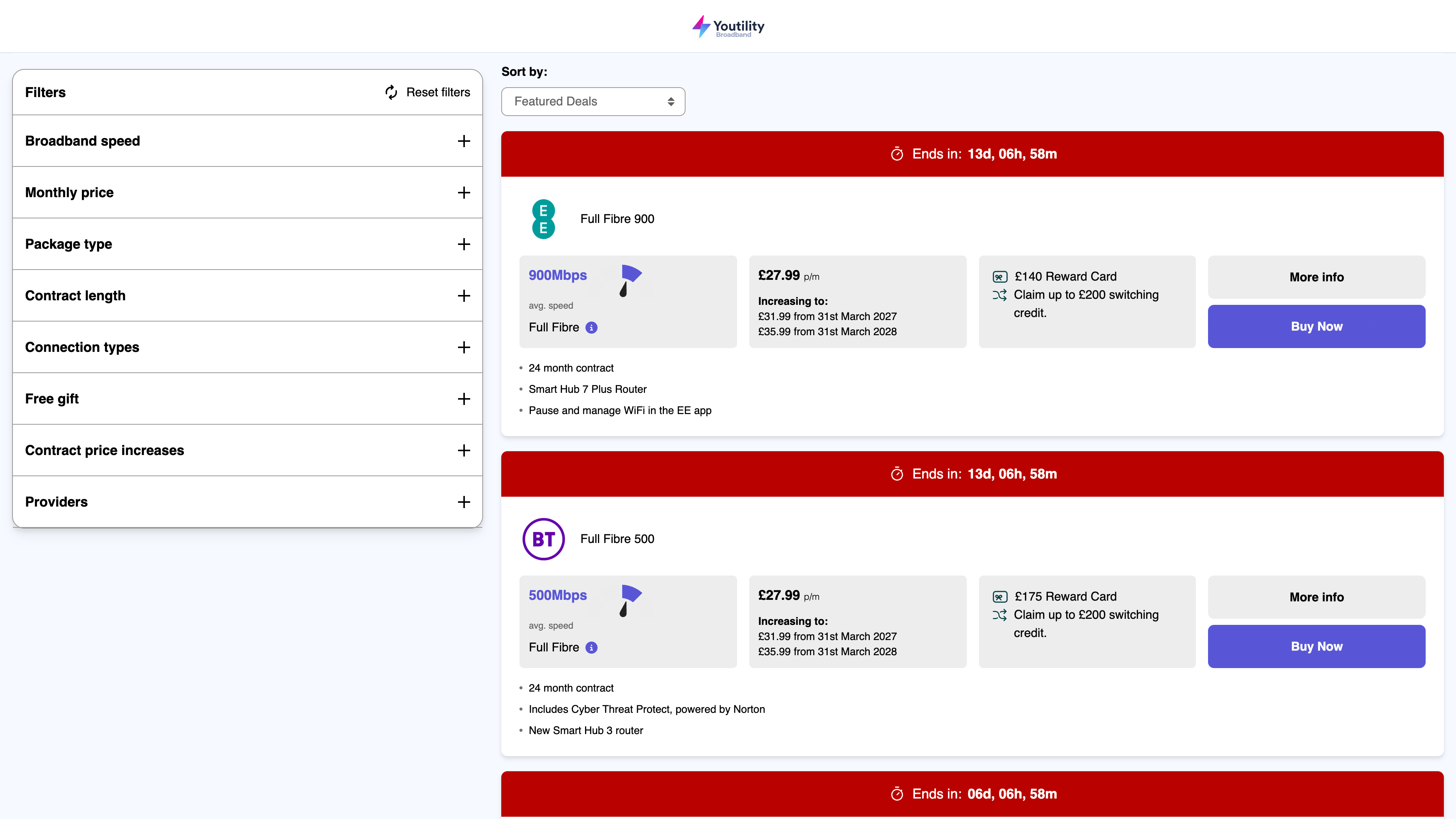Click 'Pause and manage WiFi in the EE app'
The width and height of the screenshot is (1456, 819).
[x=620, y=410]
